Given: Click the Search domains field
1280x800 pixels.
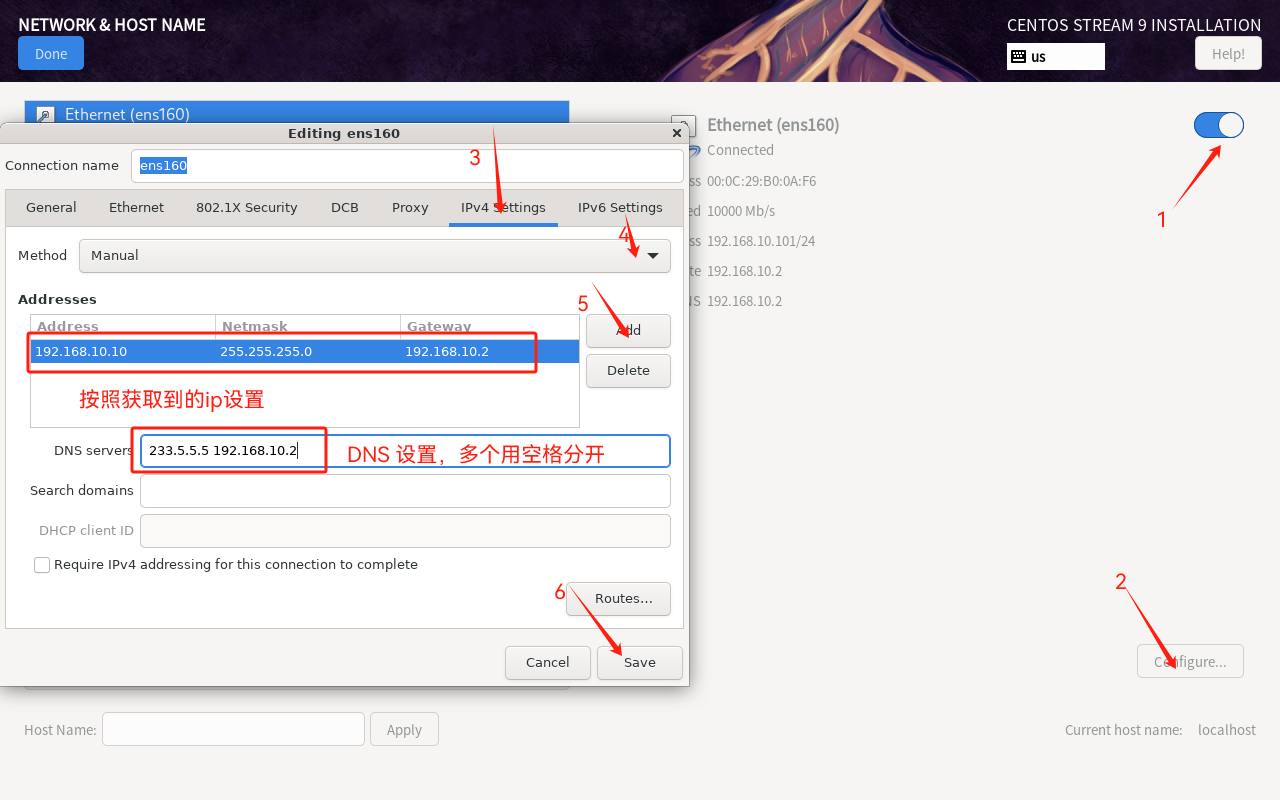Looking at the screenshot, I should point(405,491).
